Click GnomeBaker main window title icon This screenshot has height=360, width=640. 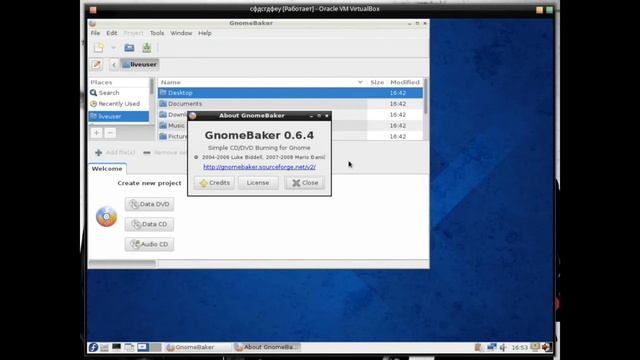click(93, 24)
